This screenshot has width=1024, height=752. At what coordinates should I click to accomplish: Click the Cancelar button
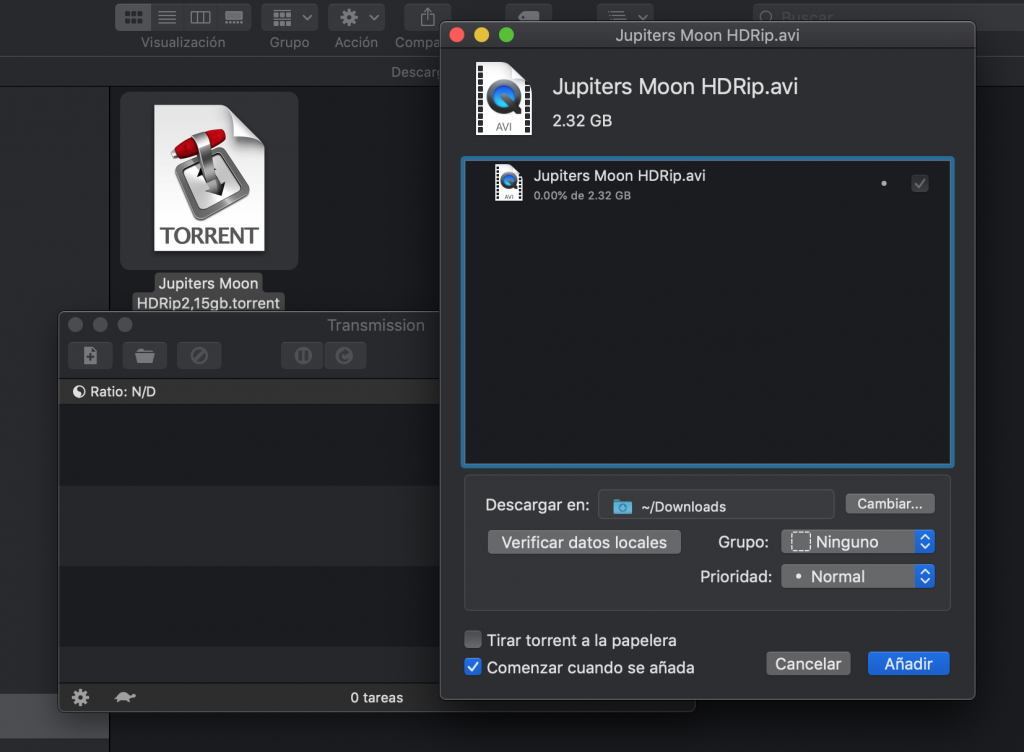[x=808, y=664]
